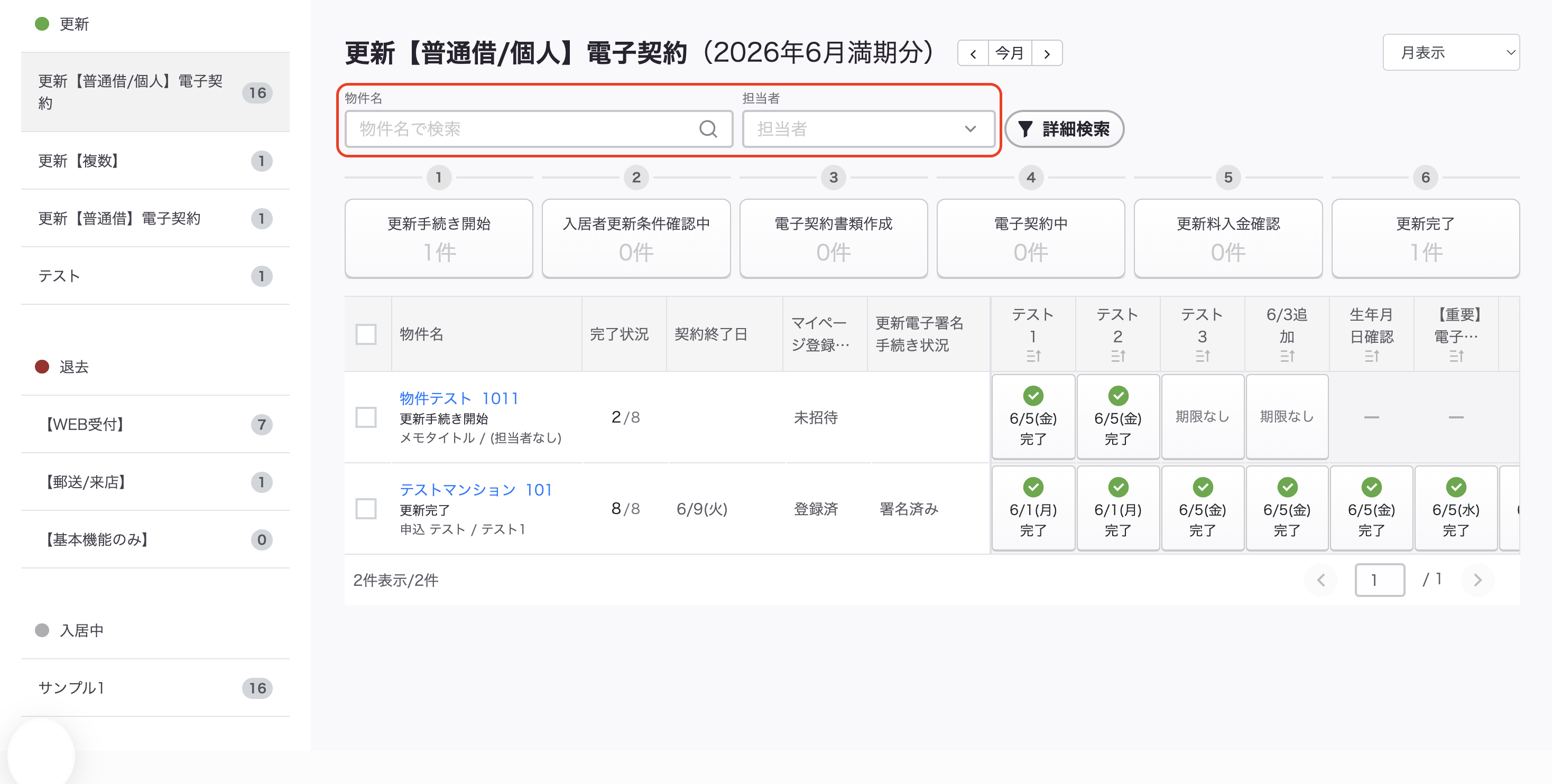
Task: Go to next month with right arrow
Action: click(x=1047, y=53)
